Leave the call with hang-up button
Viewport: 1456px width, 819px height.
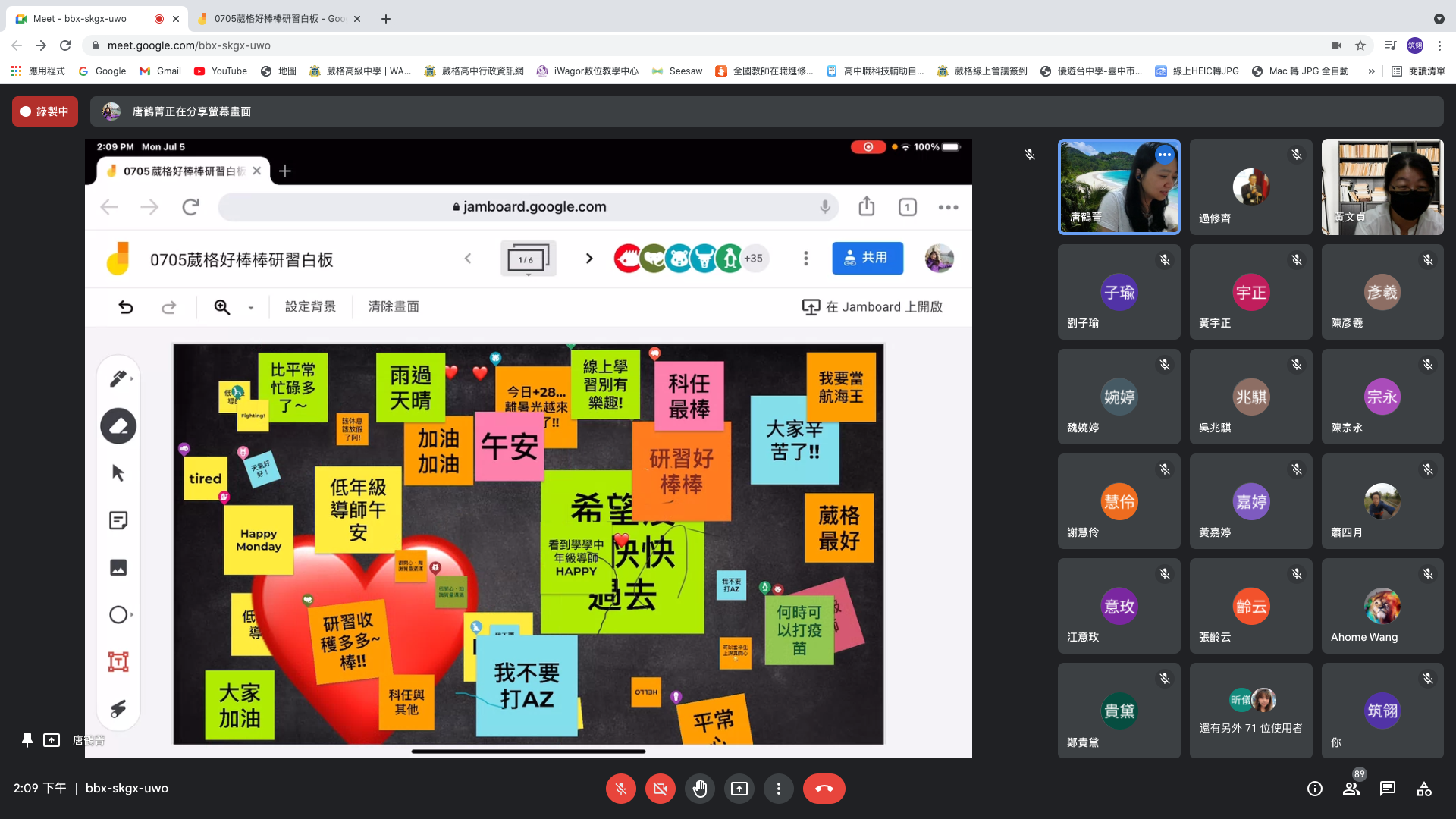(x=824, y=789)
